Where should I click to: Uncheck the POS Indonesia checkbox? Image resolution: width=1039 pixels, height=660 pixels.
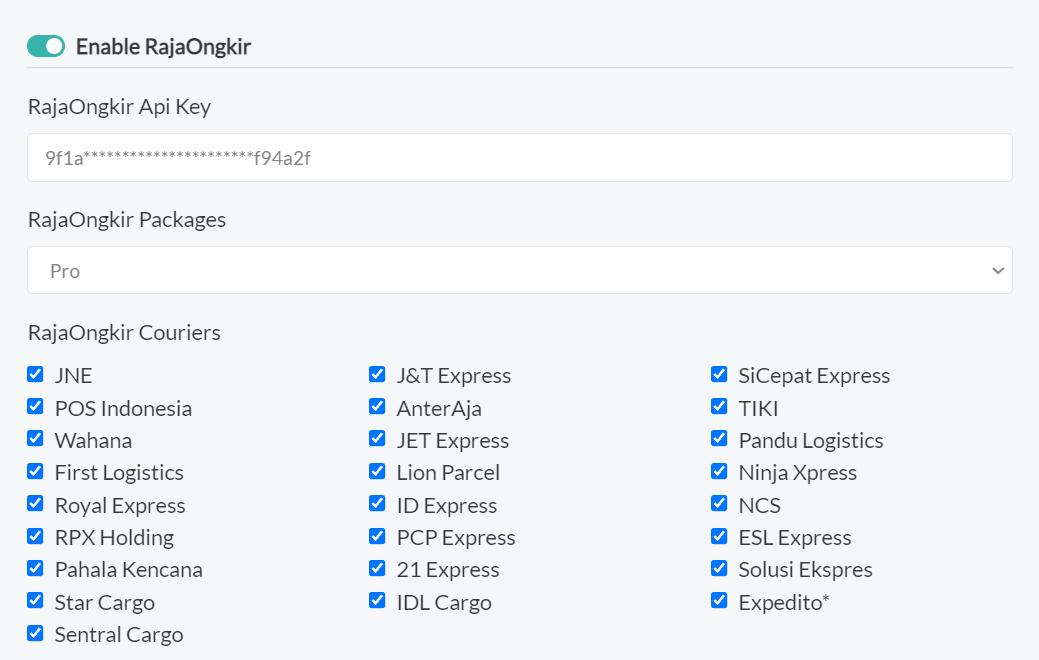pyautogui.click(x=36, y=407)
